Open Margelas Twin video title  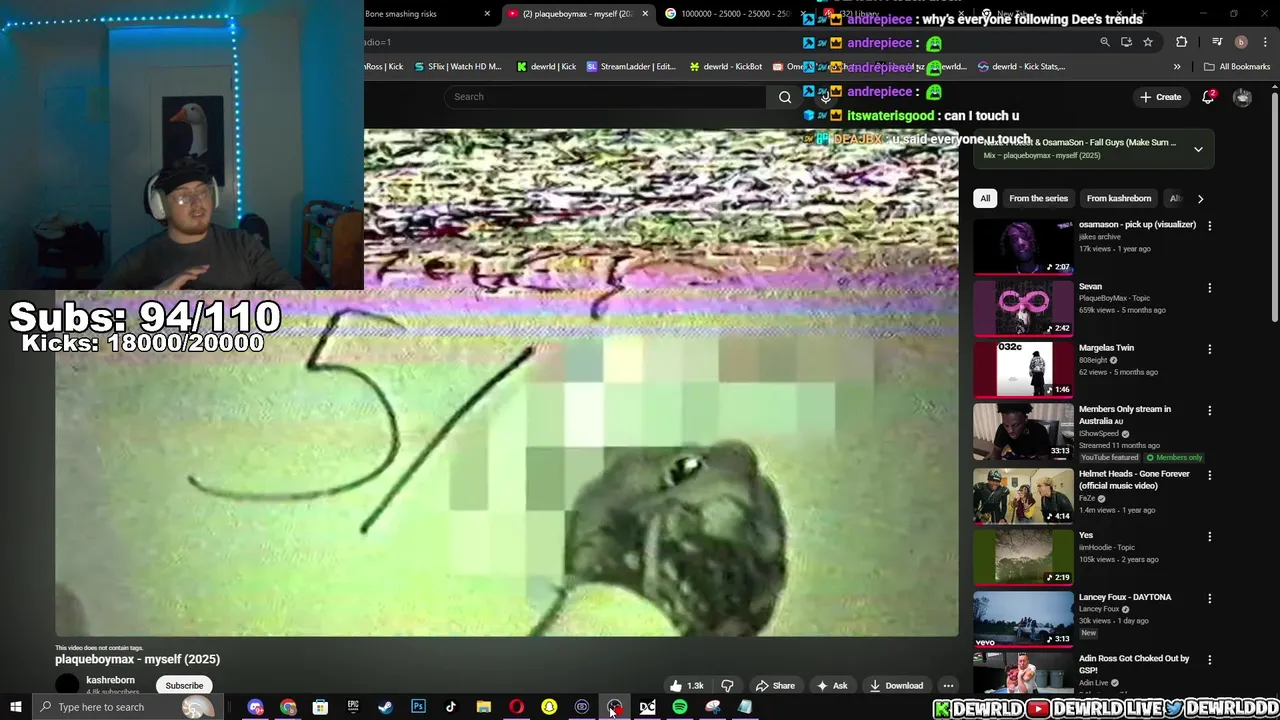tap(1106, 348)
